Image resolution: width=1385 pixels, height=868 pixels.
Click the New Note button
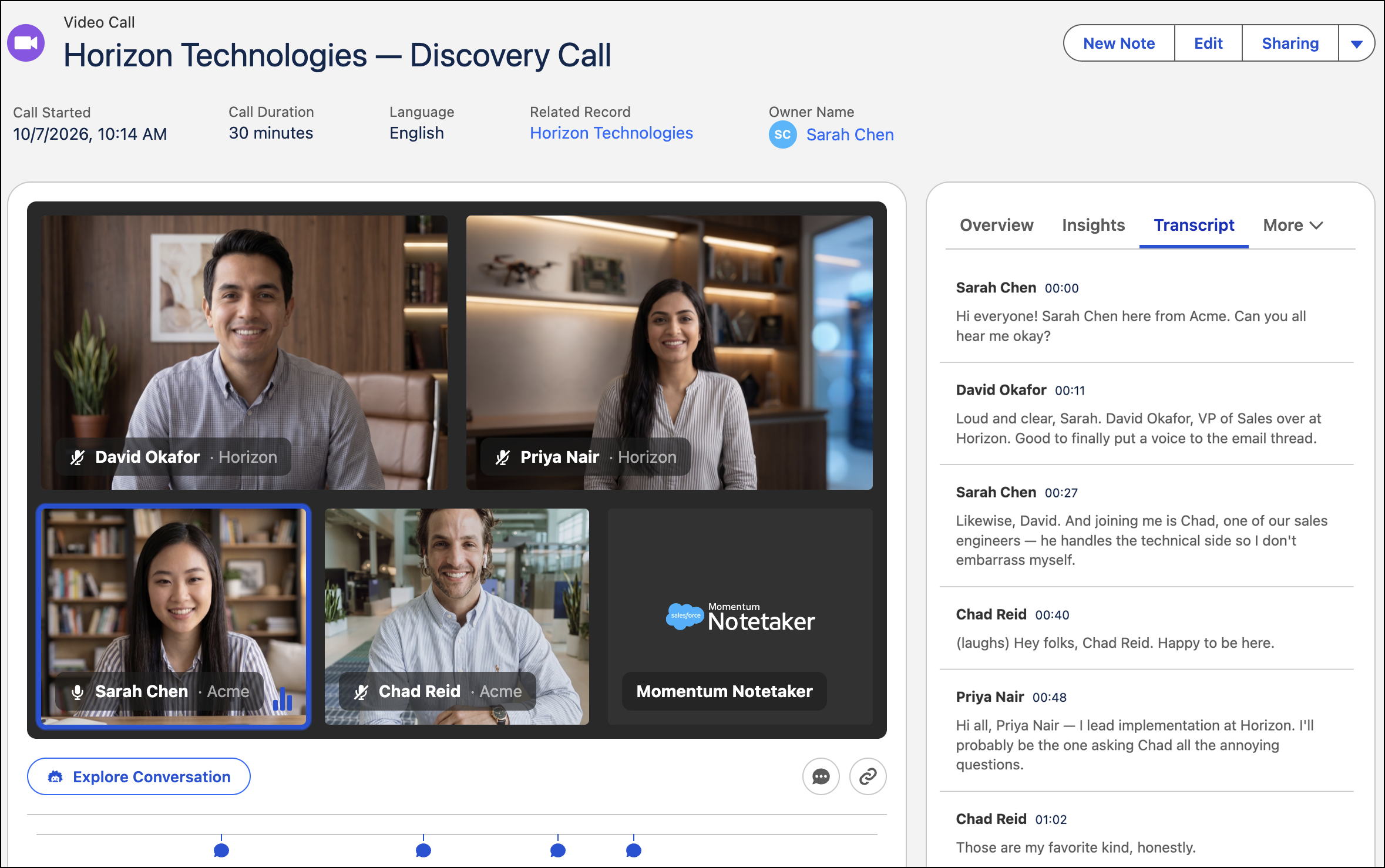point(1119,43)
